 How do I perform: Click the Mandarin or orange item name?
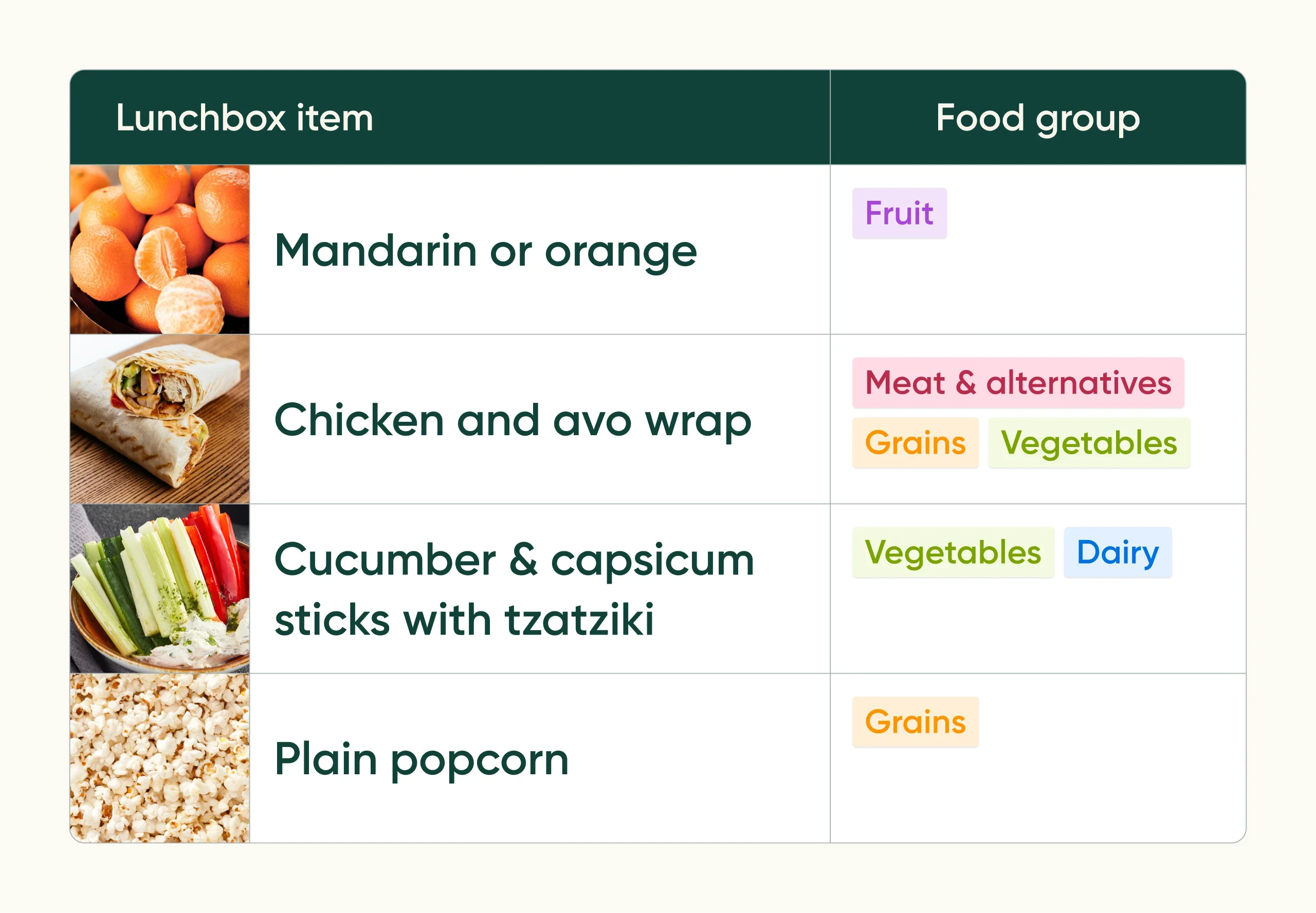pos(485,251)
